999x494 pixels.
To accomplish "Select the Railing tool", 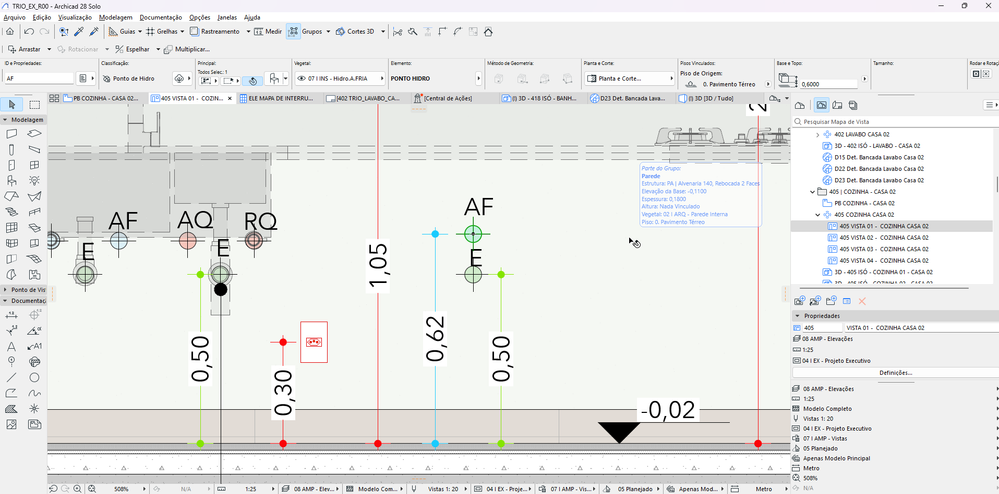I will (35, 212).
